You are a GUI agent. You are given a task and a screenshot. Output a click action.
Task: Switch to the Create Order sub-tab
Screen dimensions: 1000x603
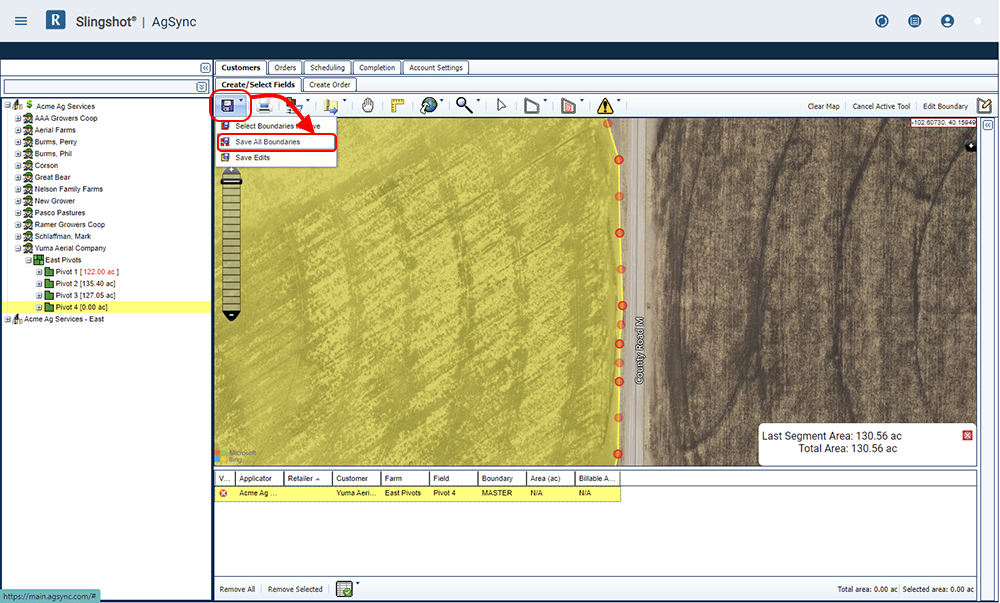click(x=330, y=85)
